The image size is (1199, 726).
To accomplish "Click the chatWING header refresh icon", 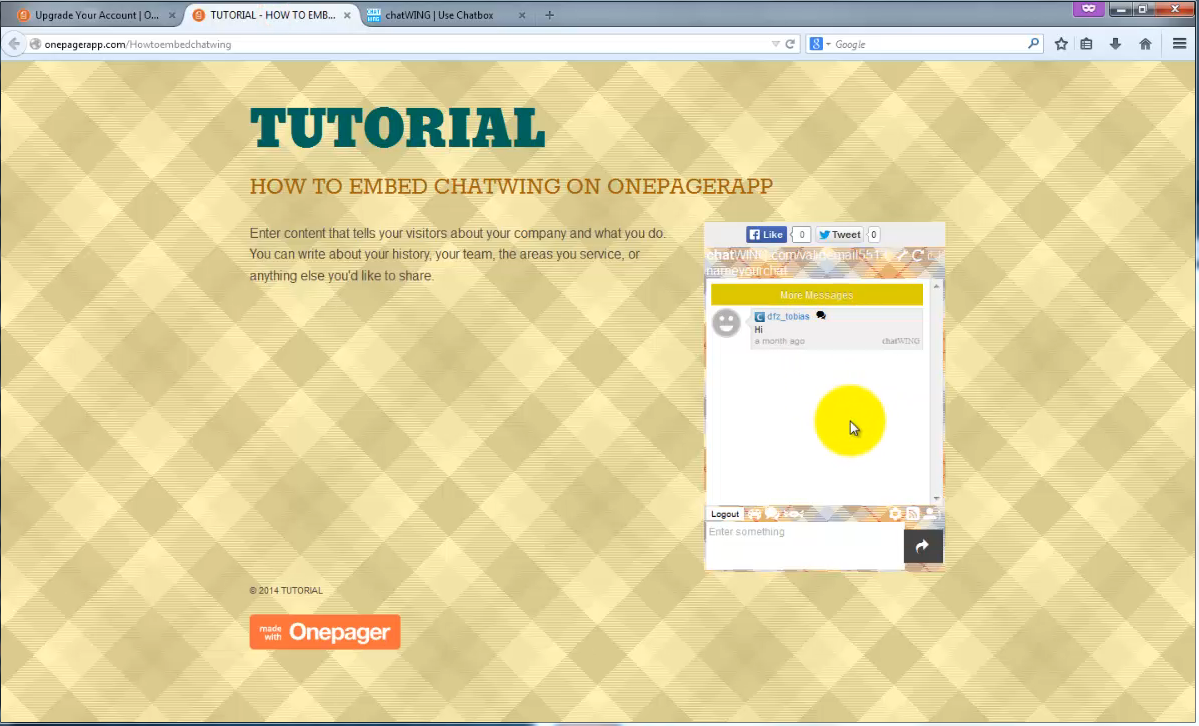I will tap(918, 256).
